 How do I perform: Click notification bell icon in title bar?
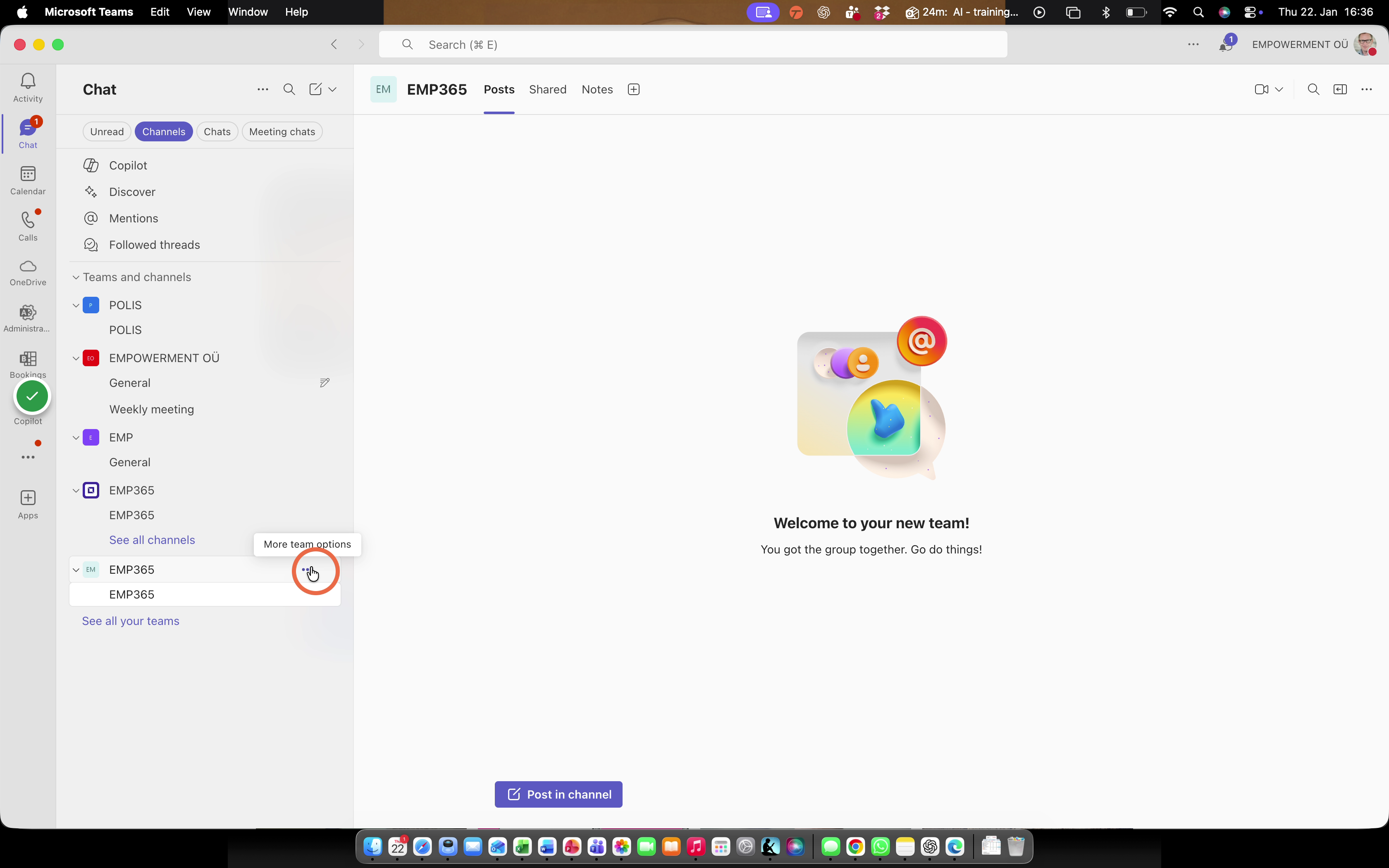1226,45
